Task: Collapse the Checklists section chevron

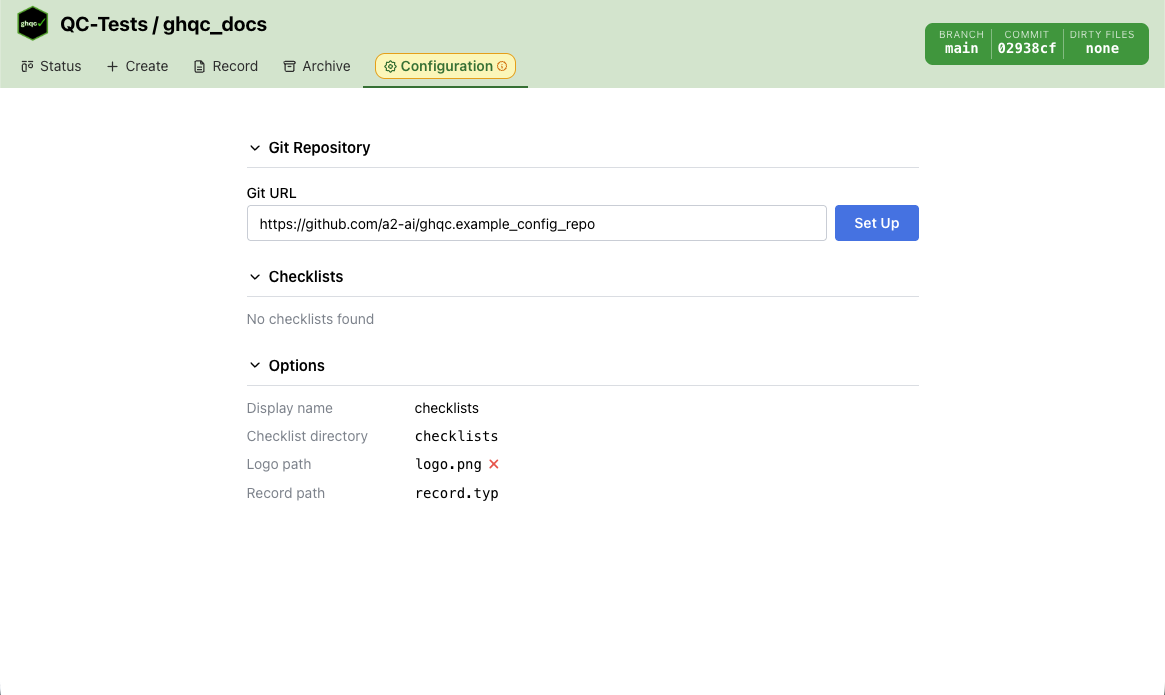Action: point(255,277)
